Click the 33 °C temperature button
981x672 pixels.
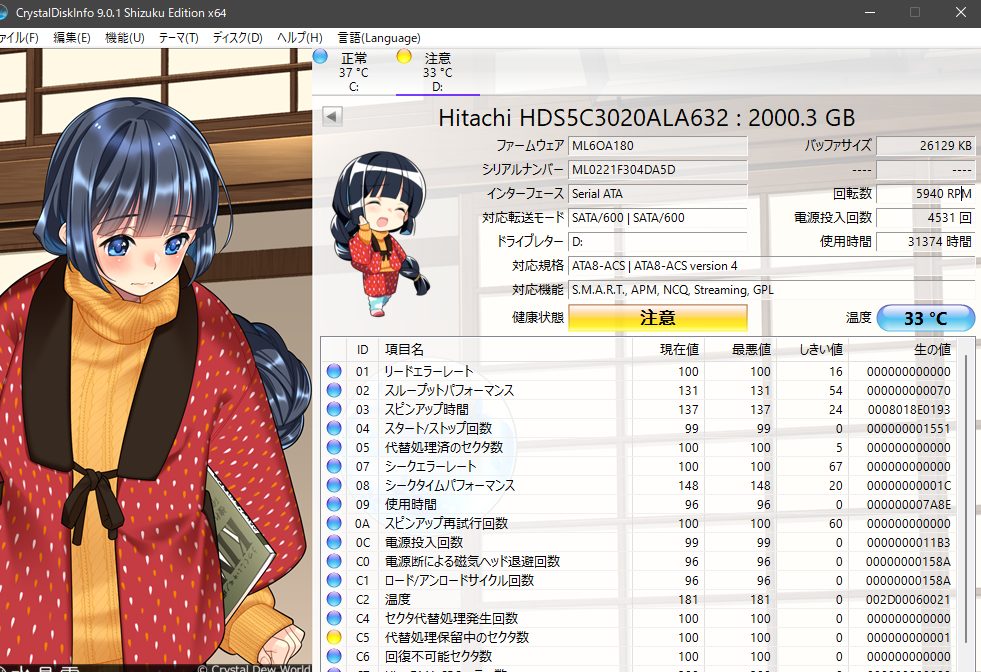pyautogui.click(x=925, y=318)
